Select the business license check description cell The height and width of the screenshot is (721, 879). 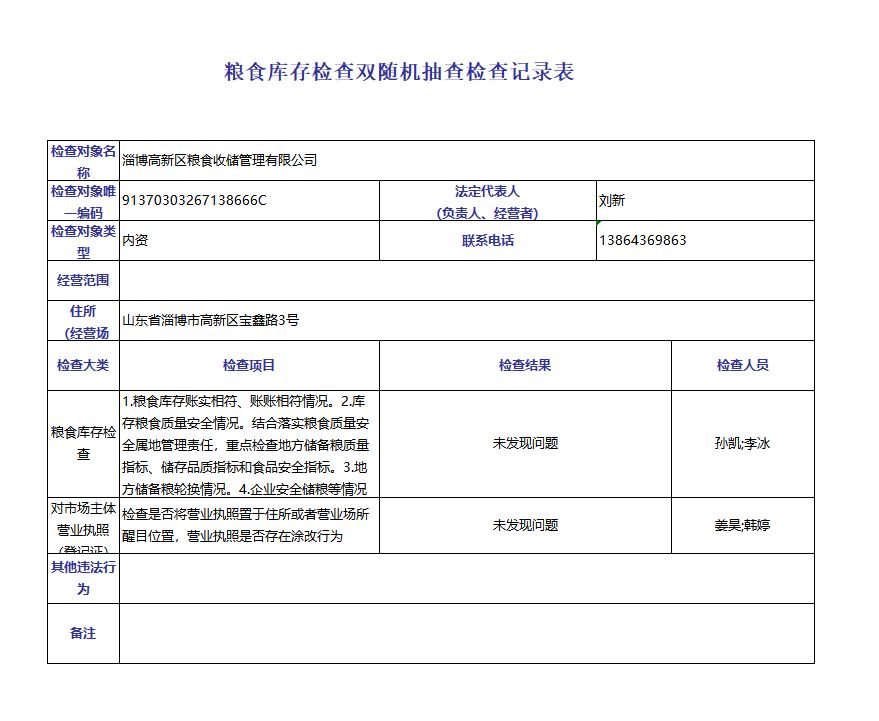click(x=249, y=525)
